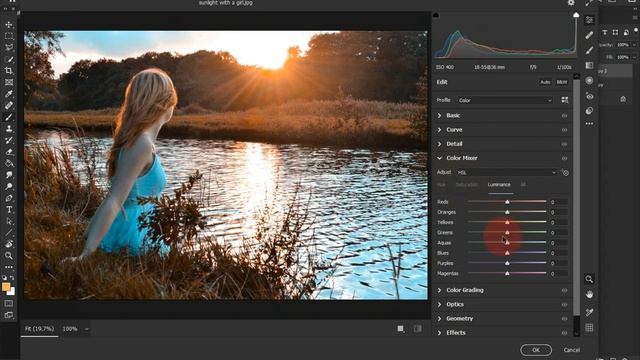
Task: Select the Type tool
Action: tap(9, 209)
